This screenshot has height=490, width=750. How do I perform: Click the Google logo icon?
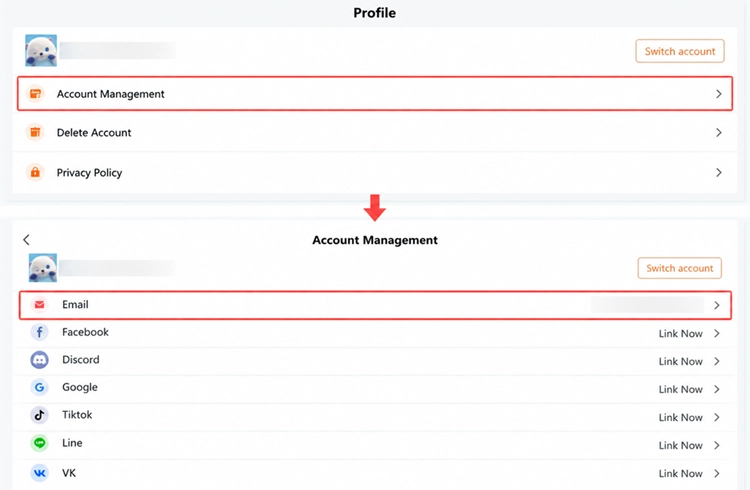pos(40,387)
